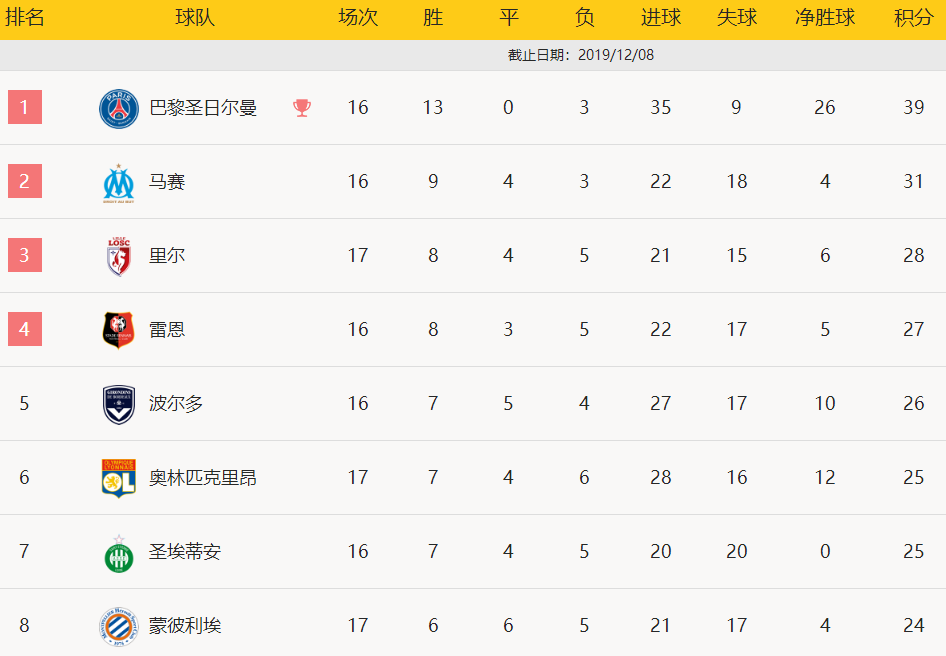Viewport: 946px width, 656px height.
Task: Select the 奥林匹克里昂 team name
Action: [203, 478]
